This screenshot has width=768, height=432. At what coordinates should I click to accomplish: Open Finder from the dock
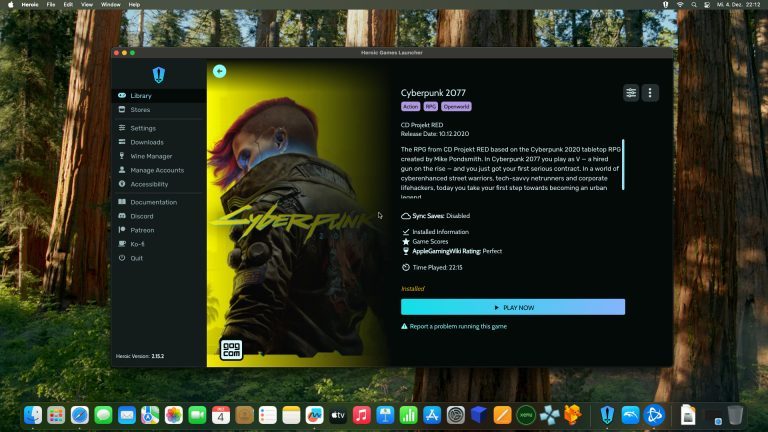point(32,415)
